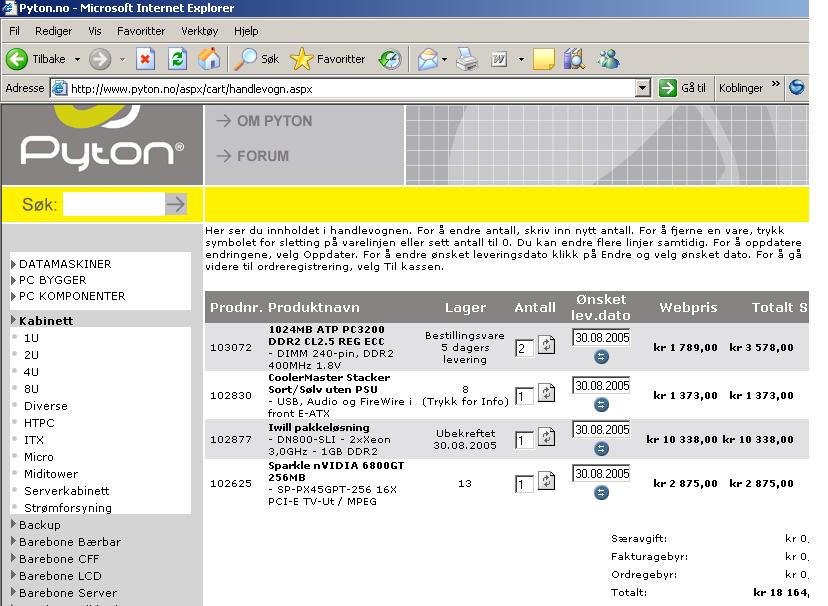Expand Koblinger links chevron

(x=775, y=83)
